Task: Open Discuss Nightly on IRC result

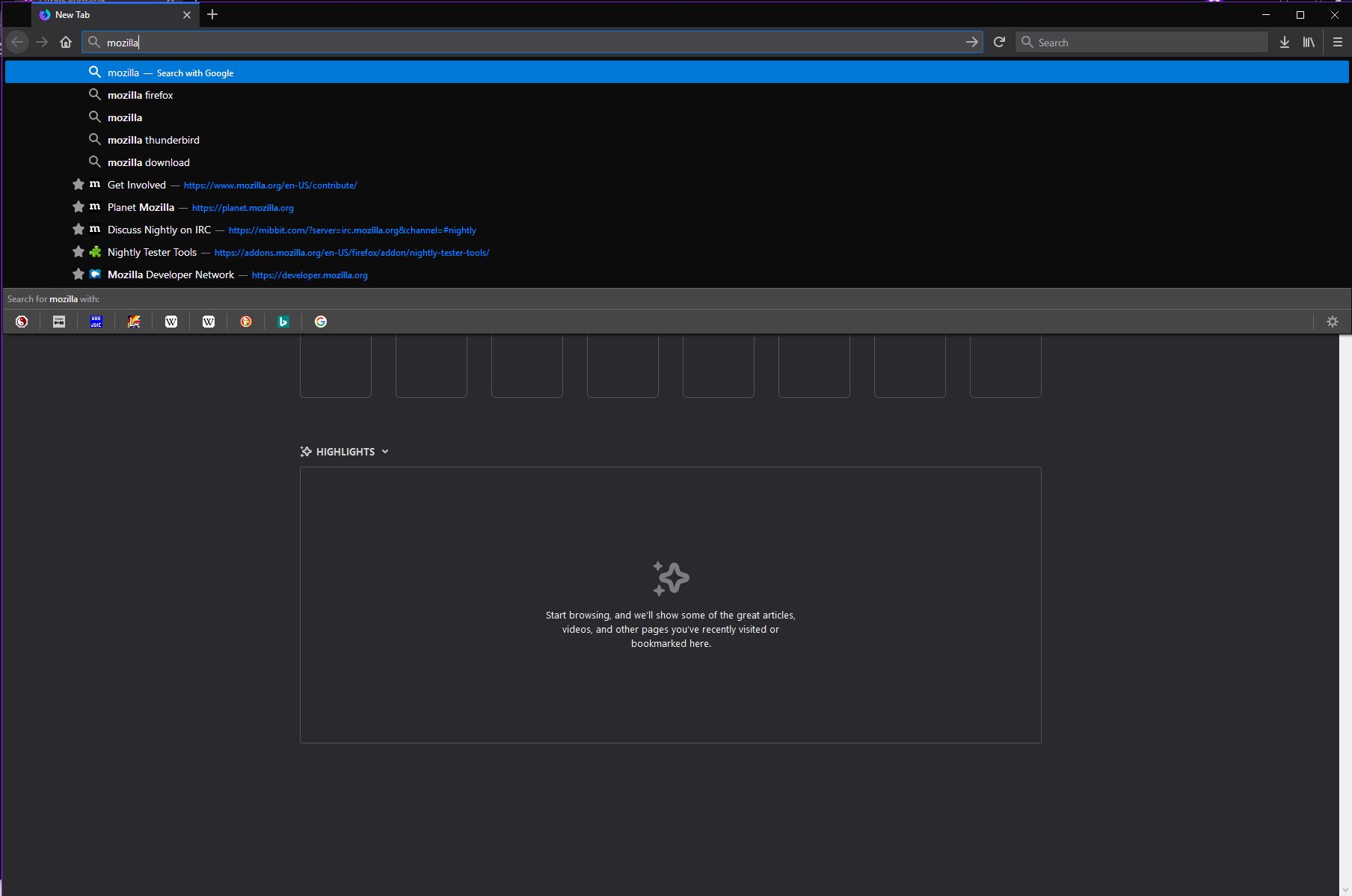Action: 677,230
